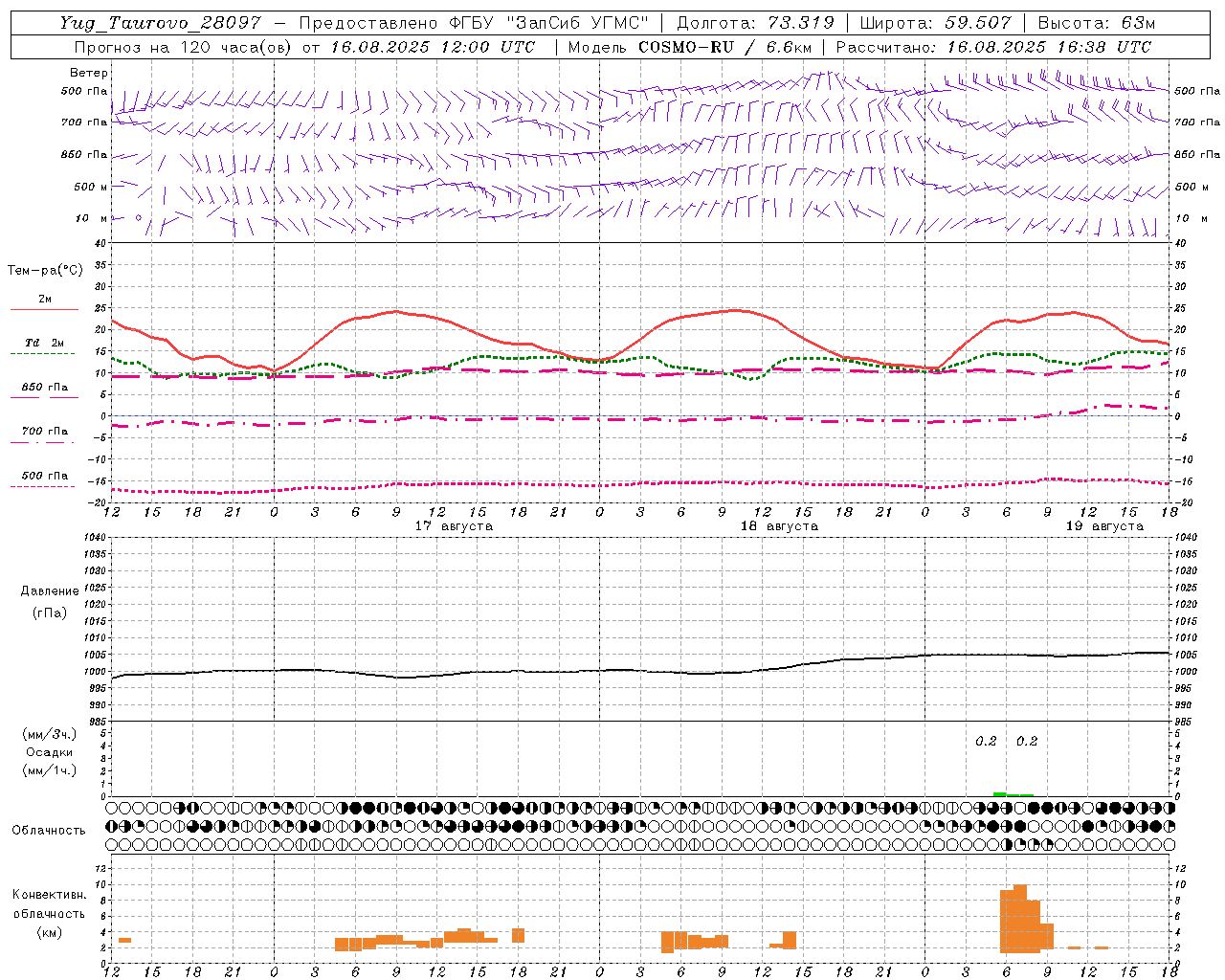Click the green precipitation bar on 19 августа
This screenshot has width=1225, height=980.
pos(1013,794)
